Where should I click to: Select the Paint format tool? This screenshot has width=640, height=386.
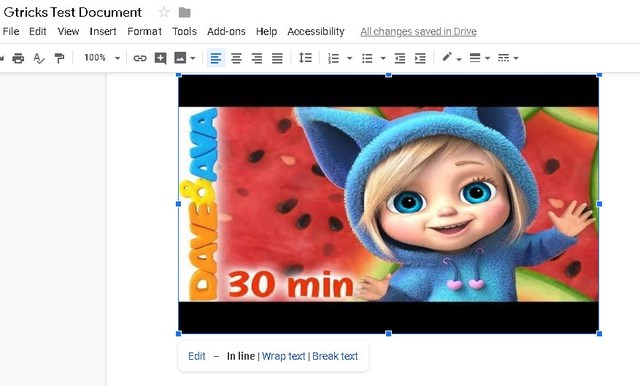pos(60,58)
